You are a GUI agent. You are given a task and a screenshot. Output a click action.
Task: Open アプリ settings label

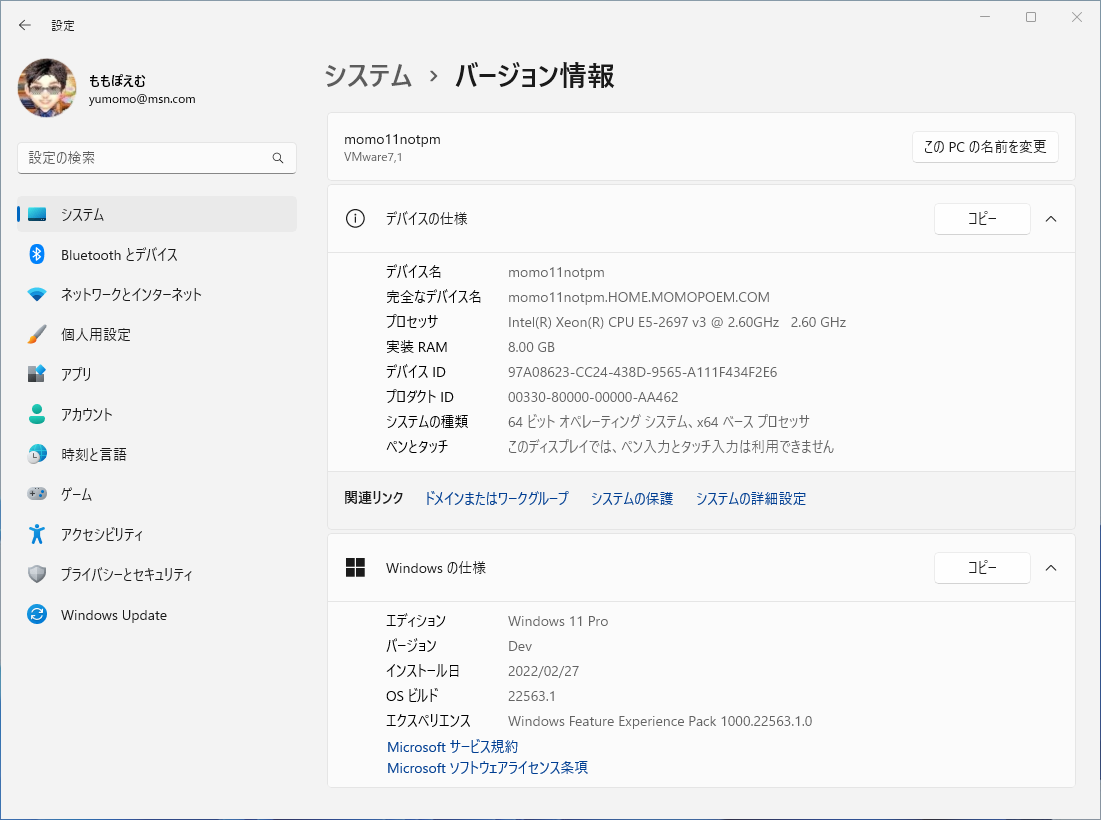76,374
